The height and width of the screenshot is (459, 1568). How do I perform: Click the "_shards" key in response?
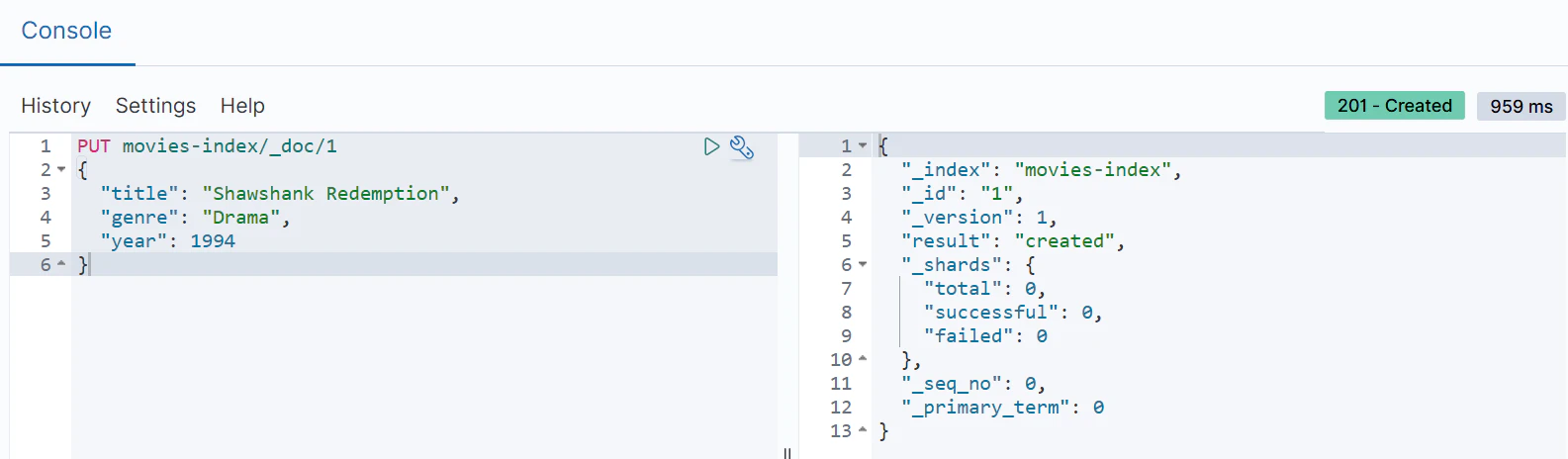952,265
